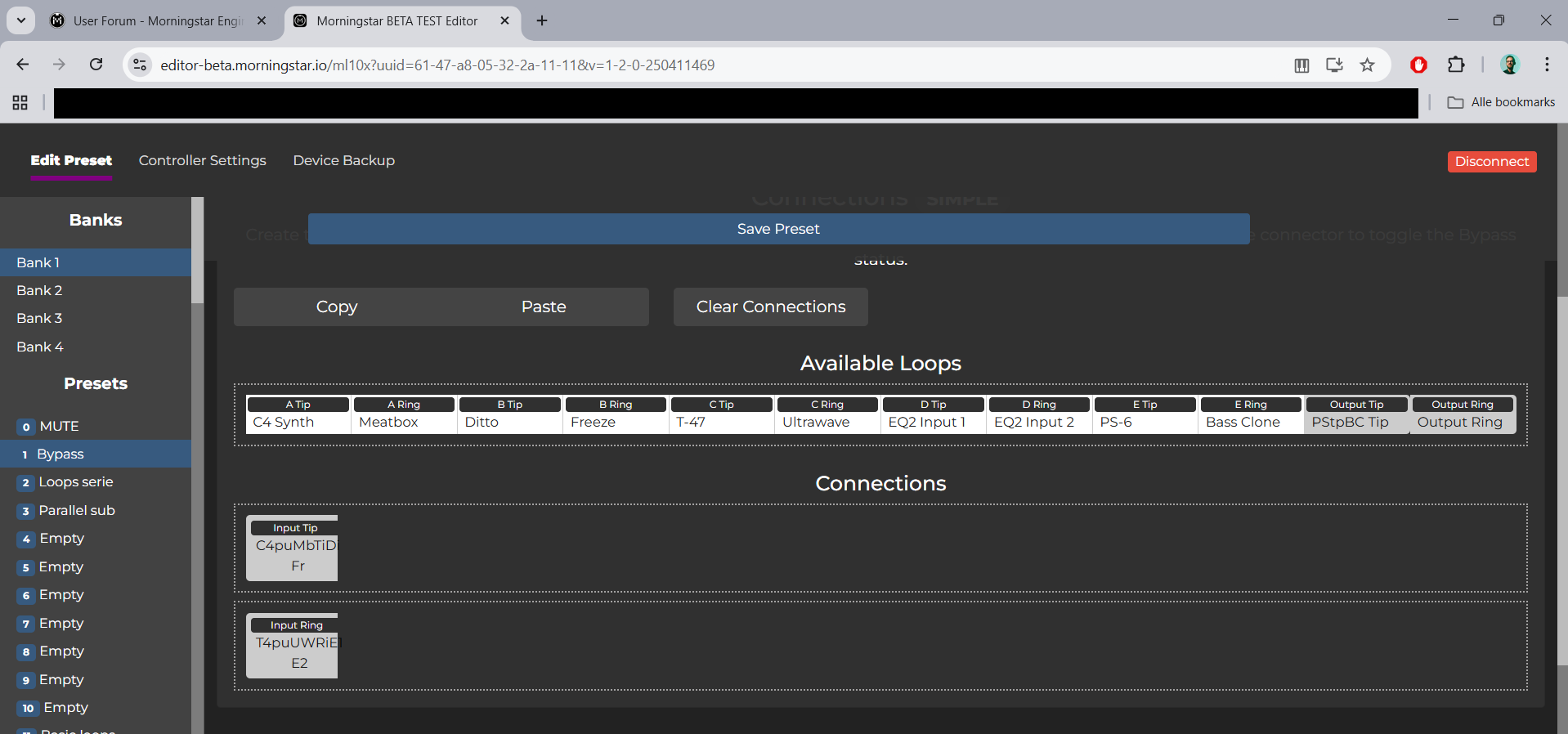The height and width of the screenshot is (734, 1568).
Task: Select preset 2 Loops serie
Action: (96, 482)
